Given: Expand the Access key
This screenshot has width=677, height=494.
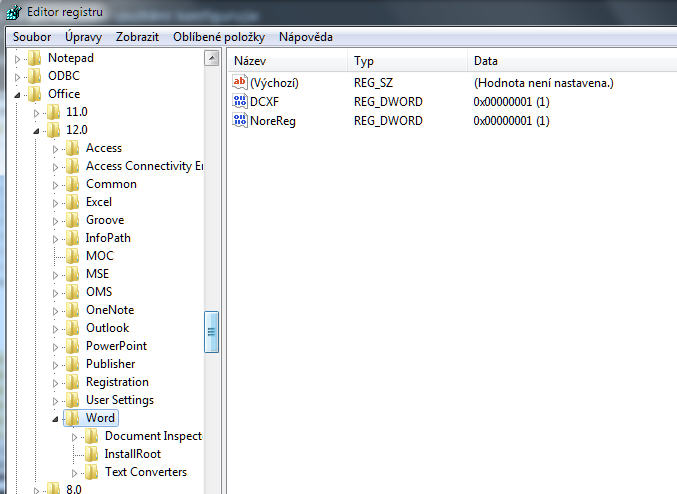Looking at the screenshot, I should (x=55, y=149).
